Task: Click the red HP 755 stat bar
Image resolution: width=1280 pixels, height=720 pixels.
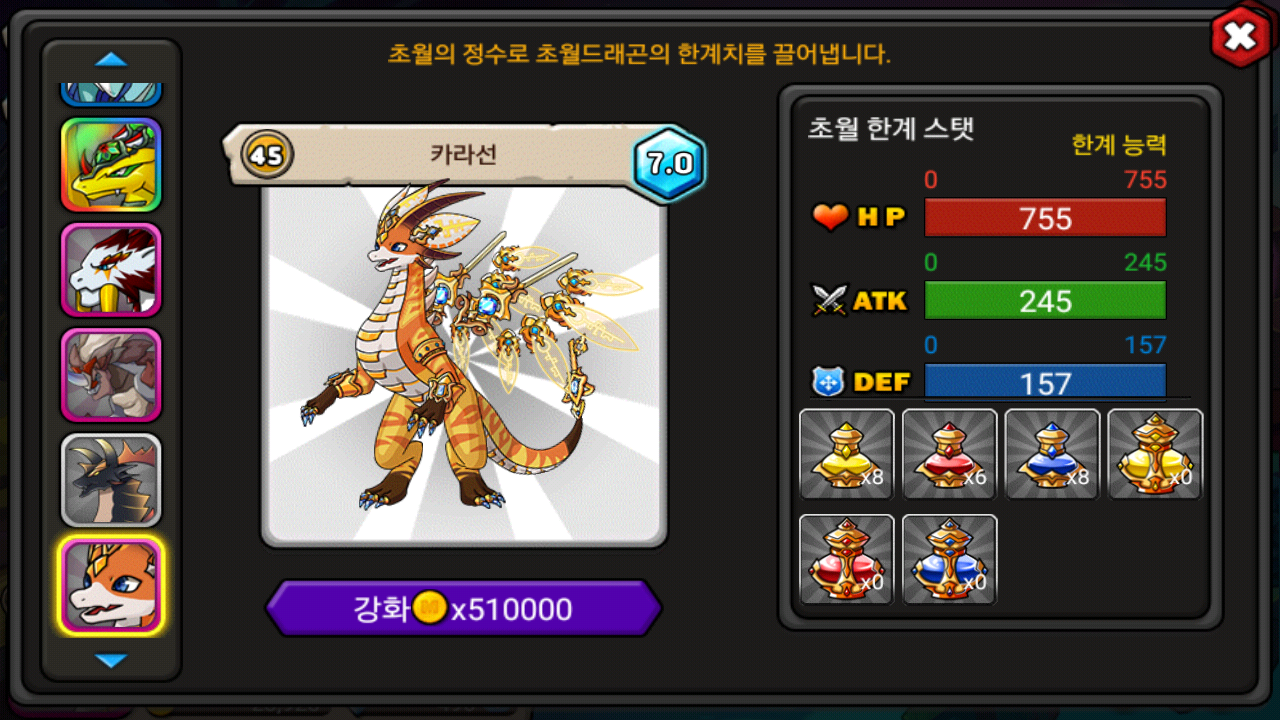Action: click(x=1045, y=218)
